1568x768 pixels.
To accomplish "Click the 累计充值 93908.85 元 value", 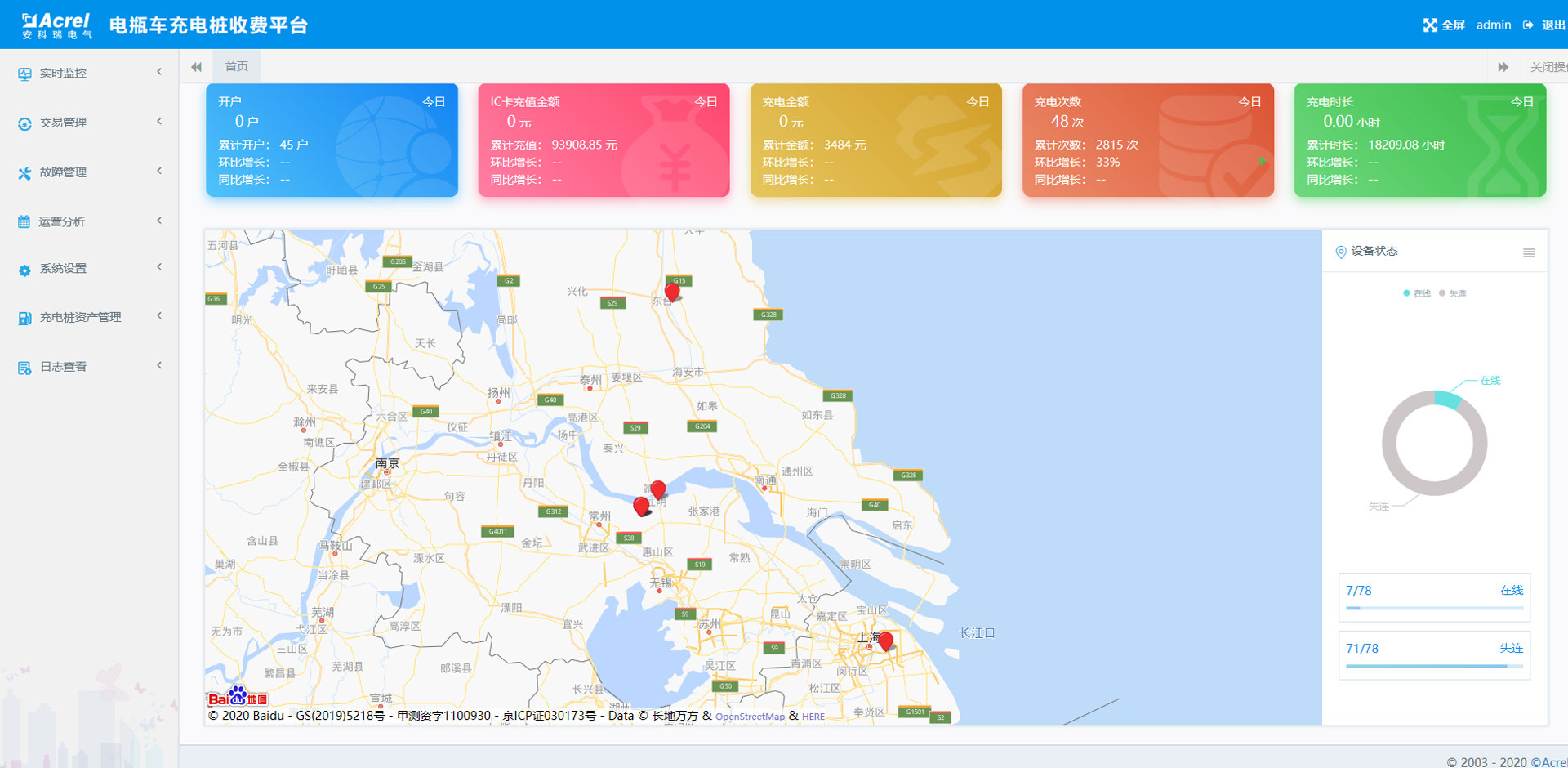I will 585,145.
